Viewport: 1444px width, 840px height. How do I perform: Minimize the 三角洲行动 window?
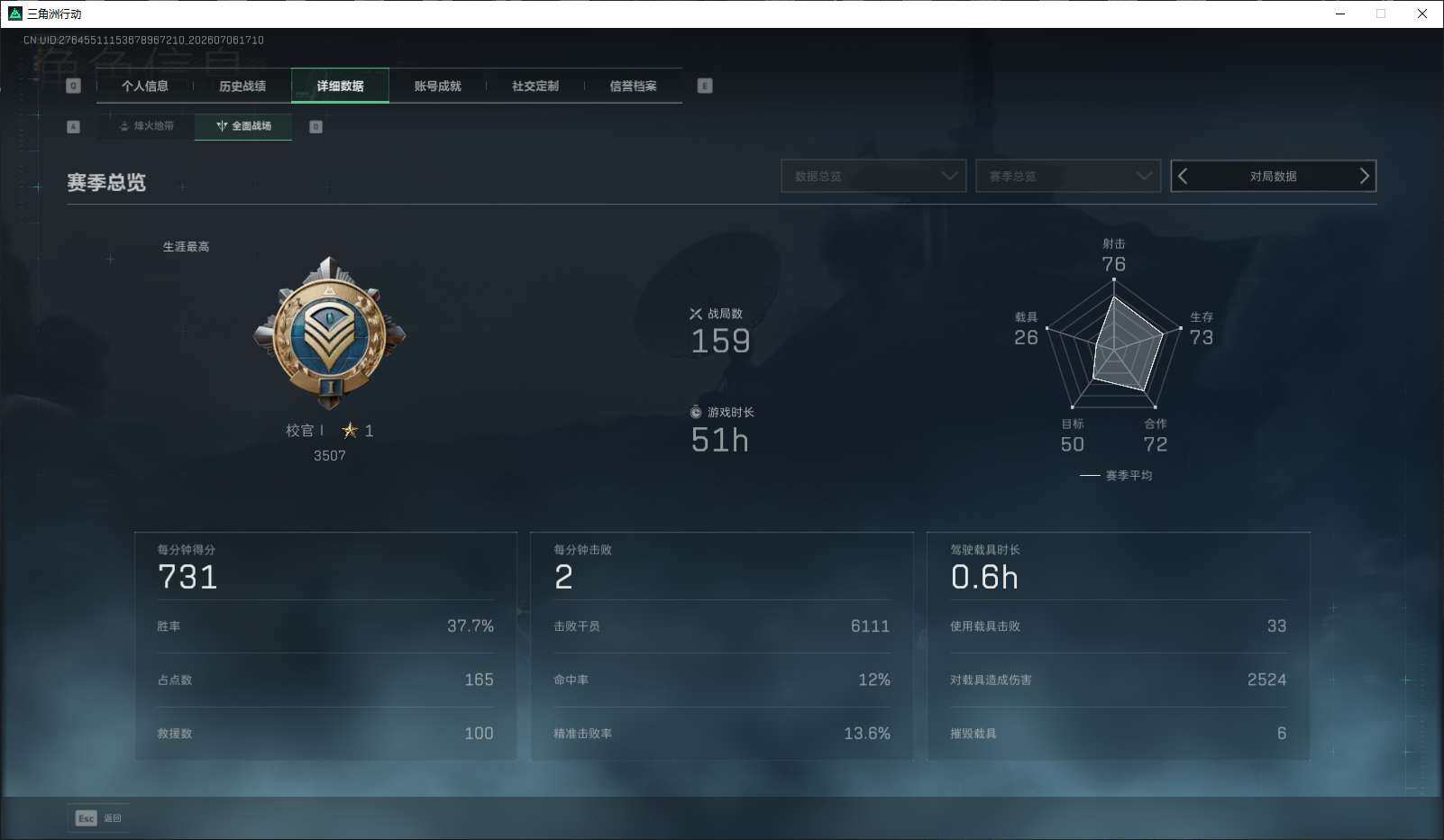[x=1340, y=14]
